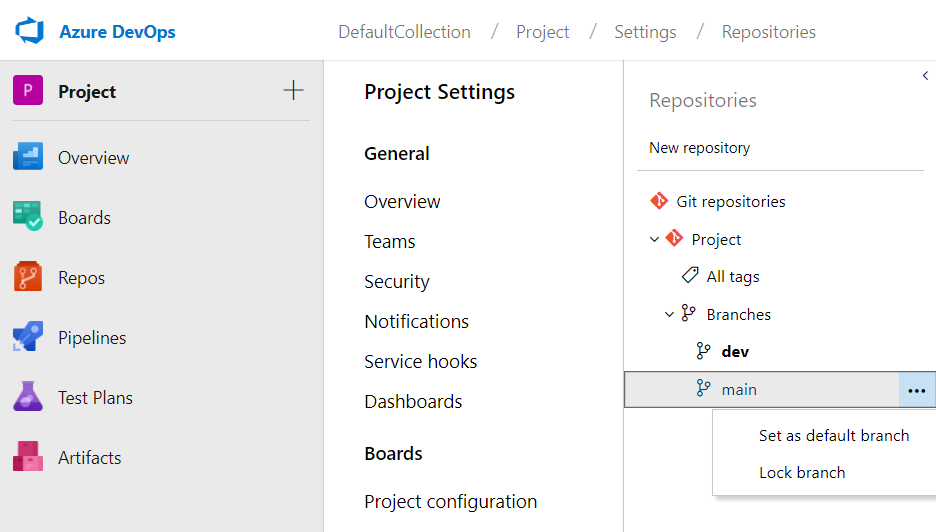Open the Overview hub icon in sidebar
The width and height of the screenshot is (936, 532).
pyautogui.click(x=28, y=157)
